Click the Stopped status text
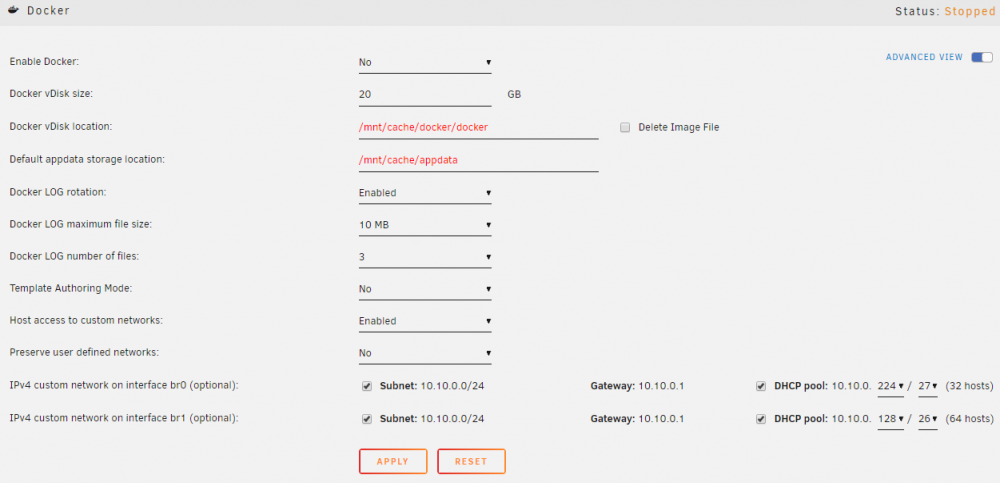 (969, 11)
